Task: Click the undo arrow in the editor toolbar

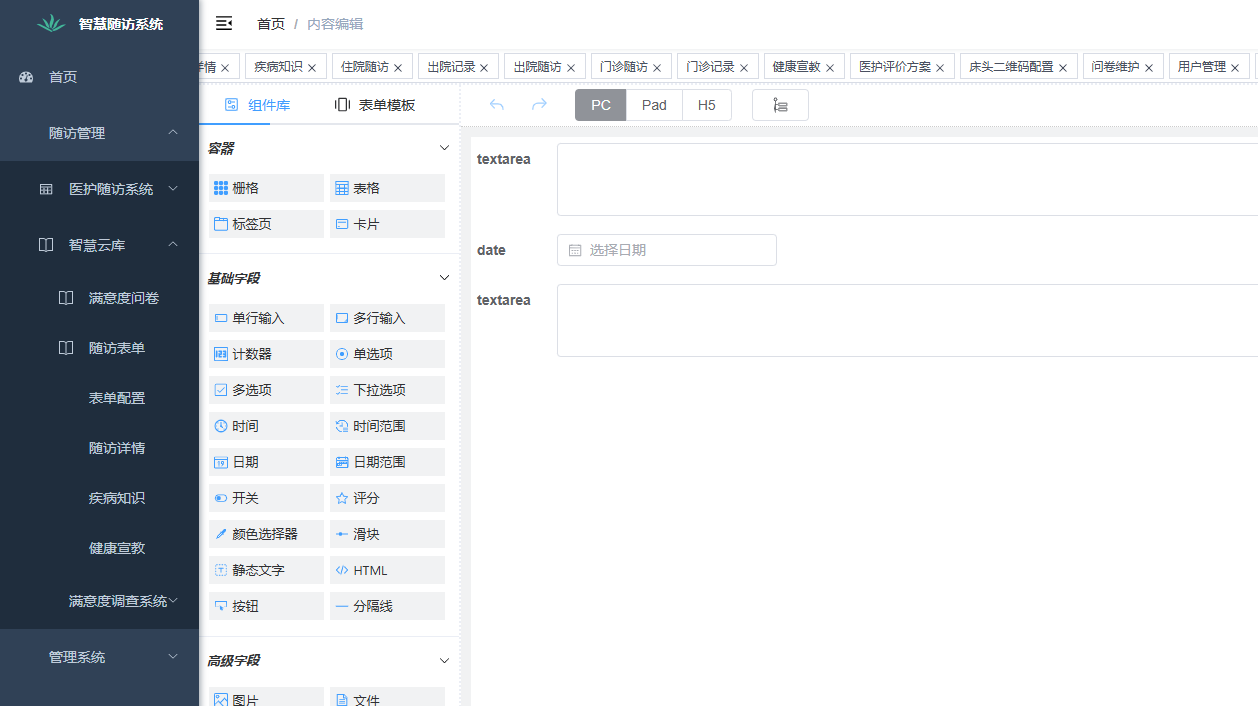Action: (x=497, y=104)
